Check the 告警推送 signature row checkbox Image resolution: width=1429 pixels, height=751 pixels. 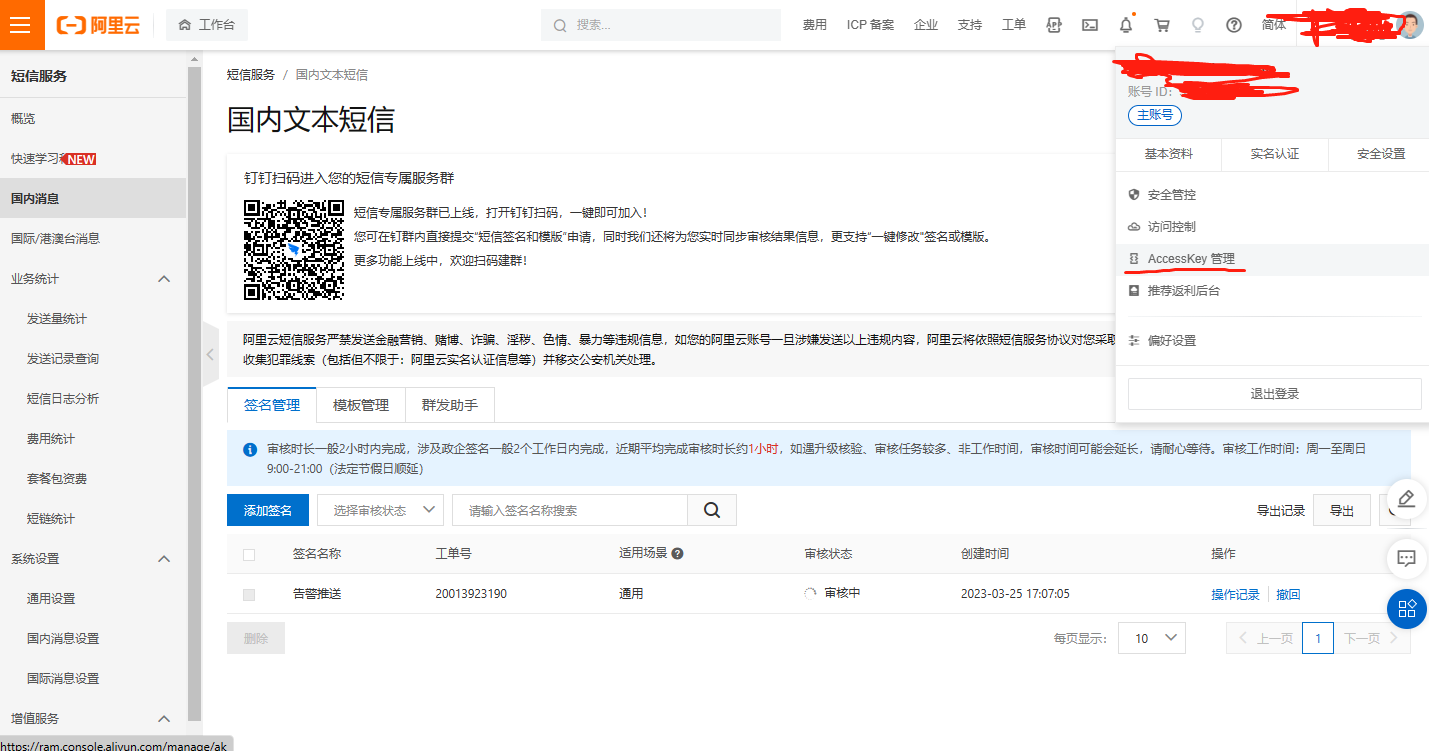pos(249,594)
